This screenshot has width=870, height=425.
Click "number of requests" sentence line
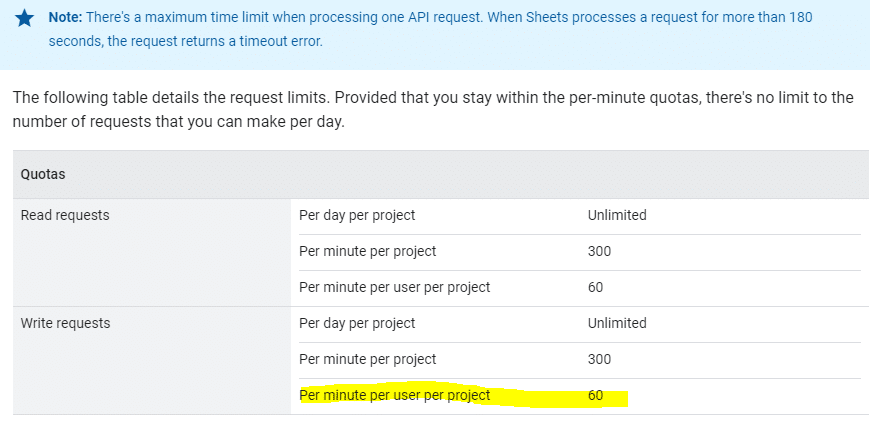coord(179,122)
